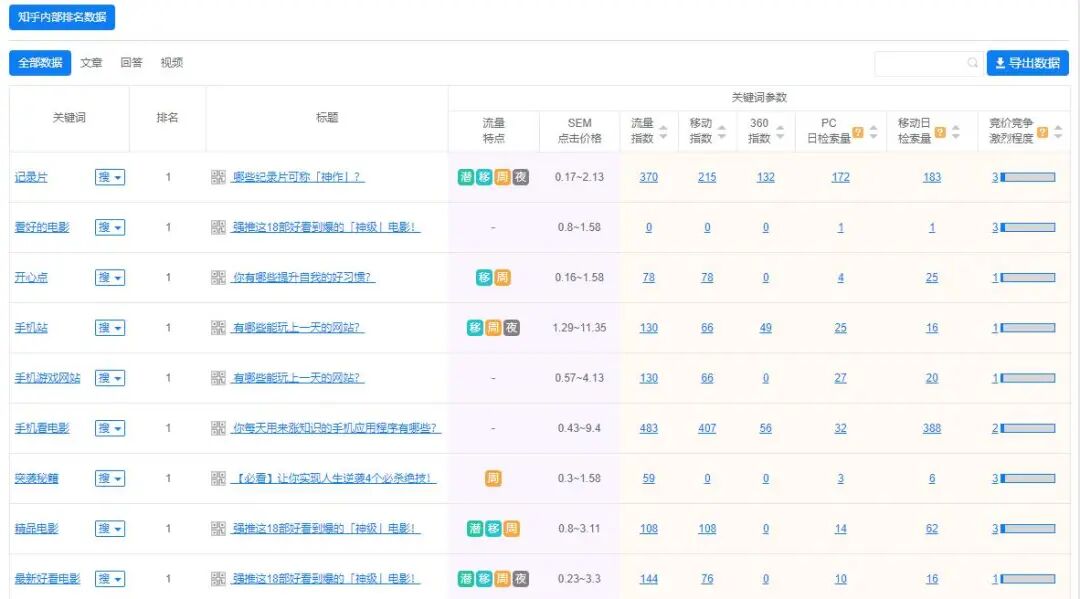Image resolution: width=1080 pixels, height=599 pixels.
Task: Click mobile daily searches 388 value
Action: [932, 428]
